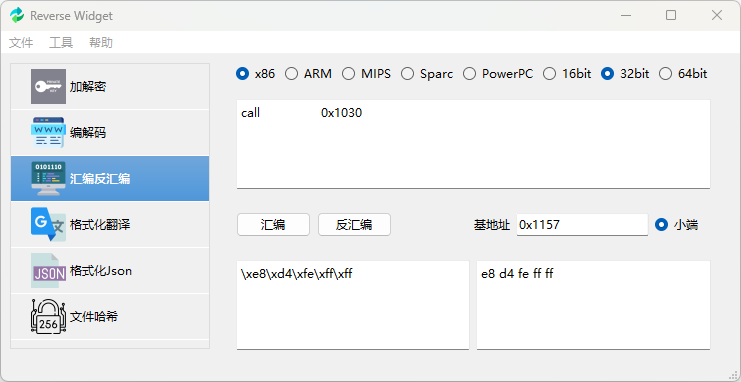Click the 编解码 WWW icon
This screenshot has height=382, width=741.
48,132
